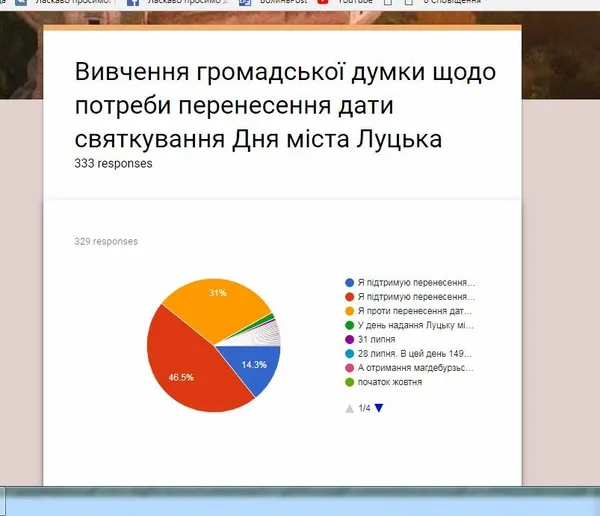Image resolution: width=600 pixels, height=516 pixels.
Task: Open the YouTube bookmark label
Action: click(355, 2)
